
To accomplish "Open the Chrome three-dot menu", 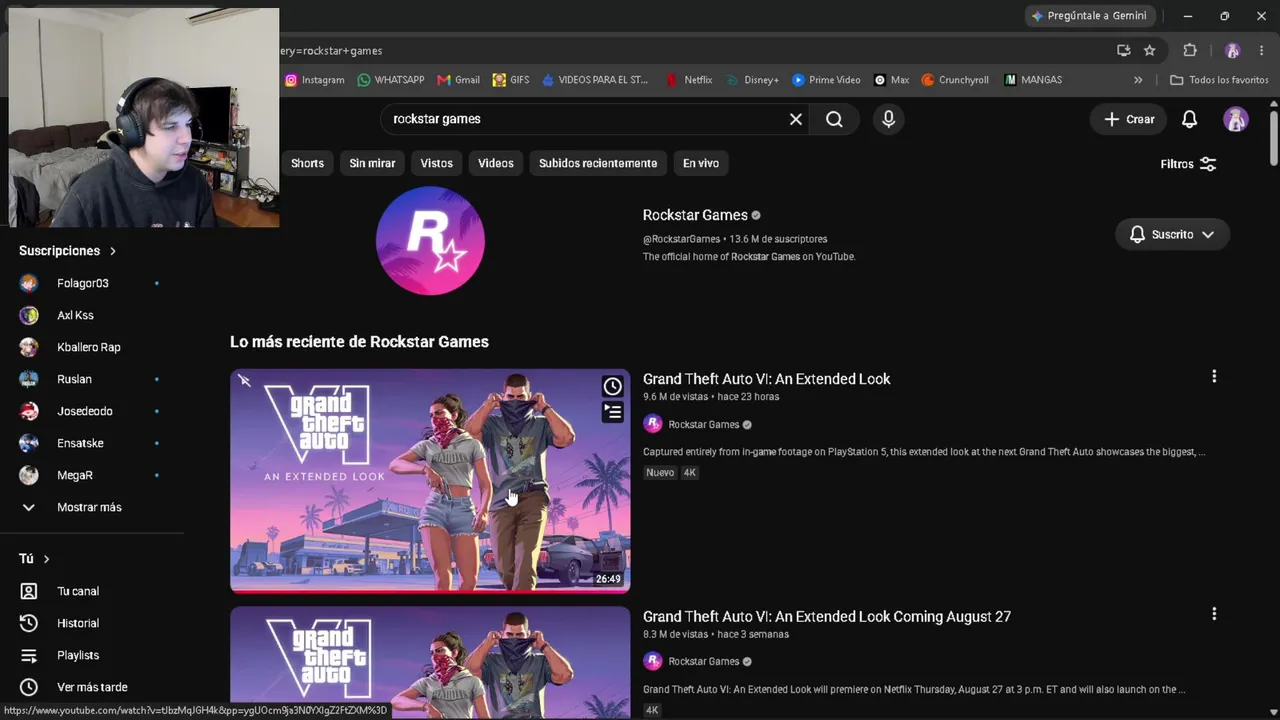I will (x=1261, y=50).
